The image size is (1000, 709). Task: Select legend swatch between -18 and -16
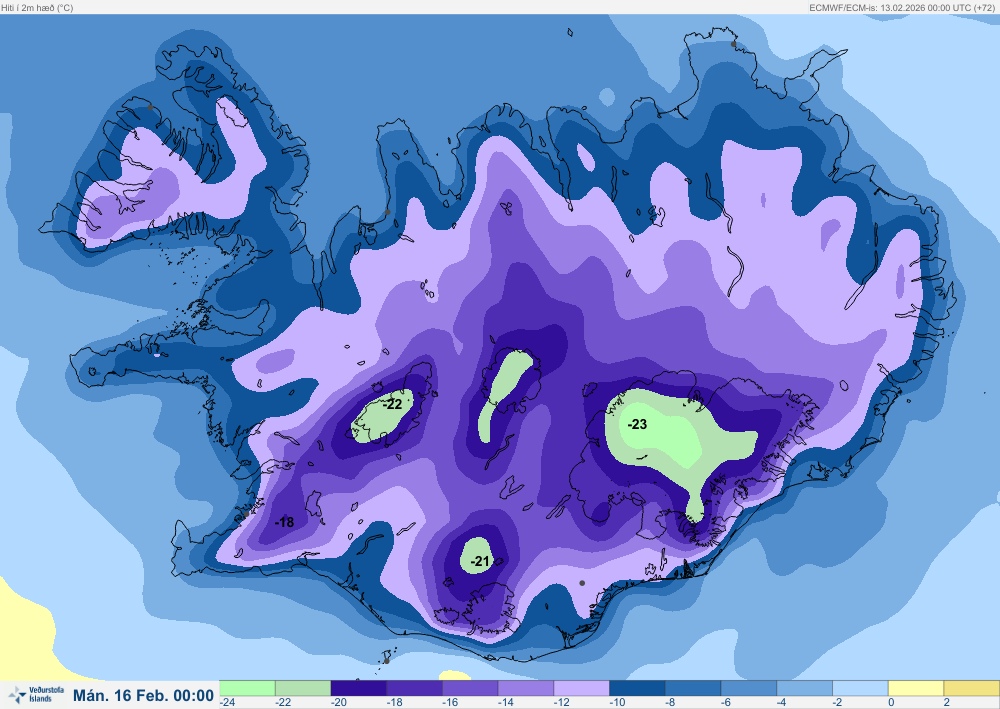pyautogui.click(x=415, y=688)
